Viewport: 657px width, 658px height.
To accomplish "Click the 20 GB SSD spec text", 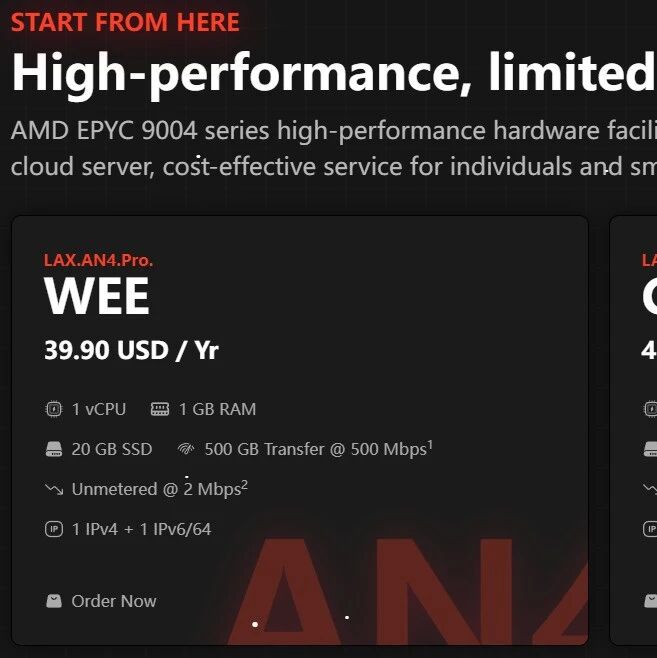I will (112, 449).
